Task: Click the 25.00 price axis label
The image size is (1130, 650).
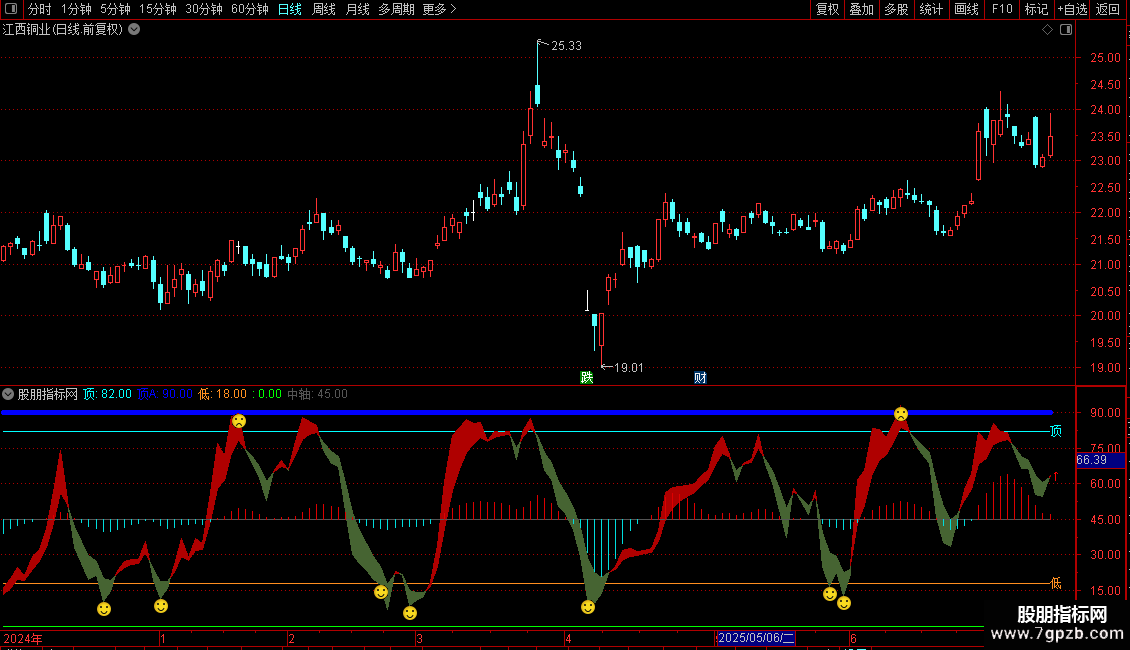Action: (1105, 58)
